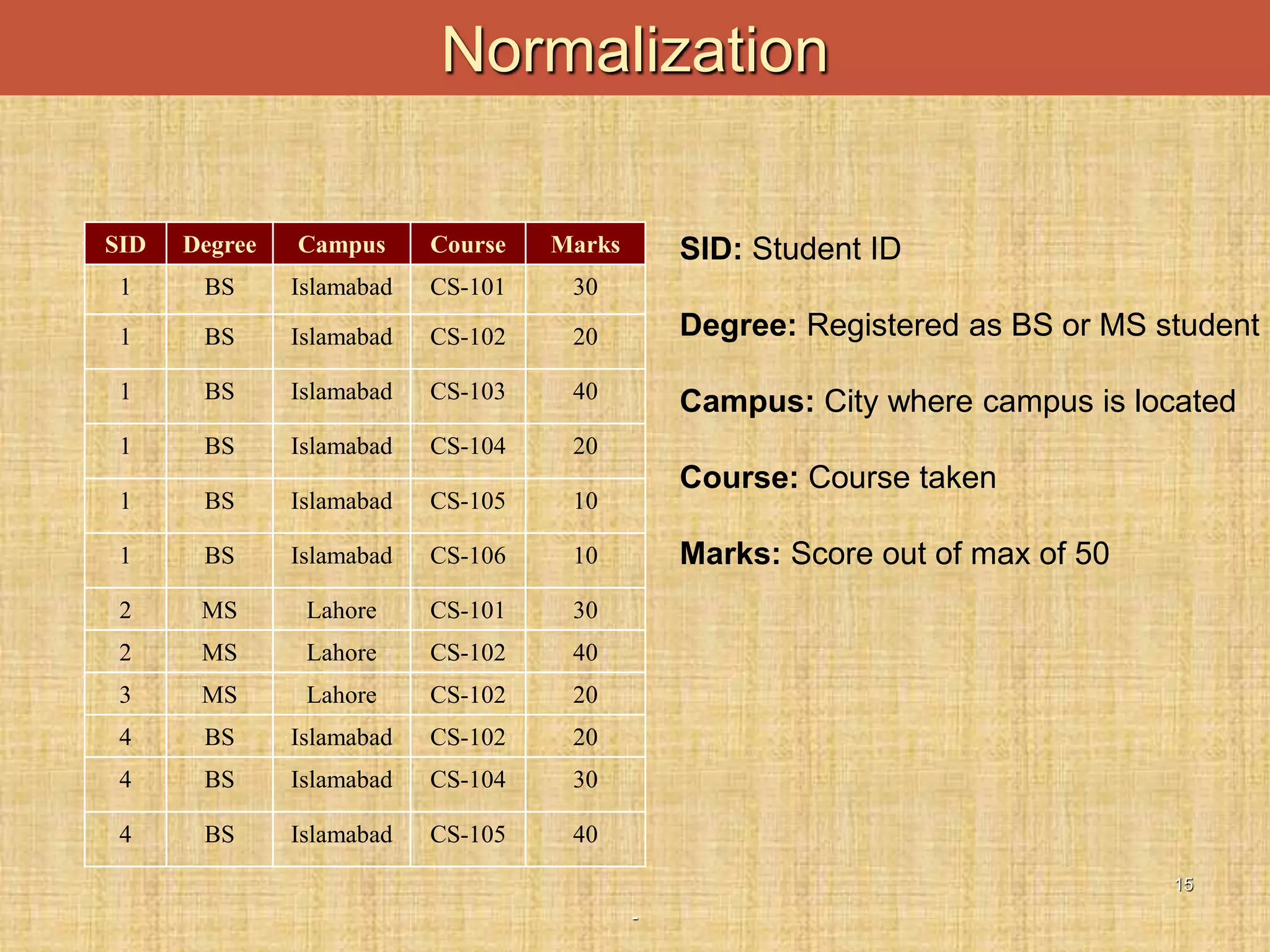Click the slide number 15

(1184, 884)
